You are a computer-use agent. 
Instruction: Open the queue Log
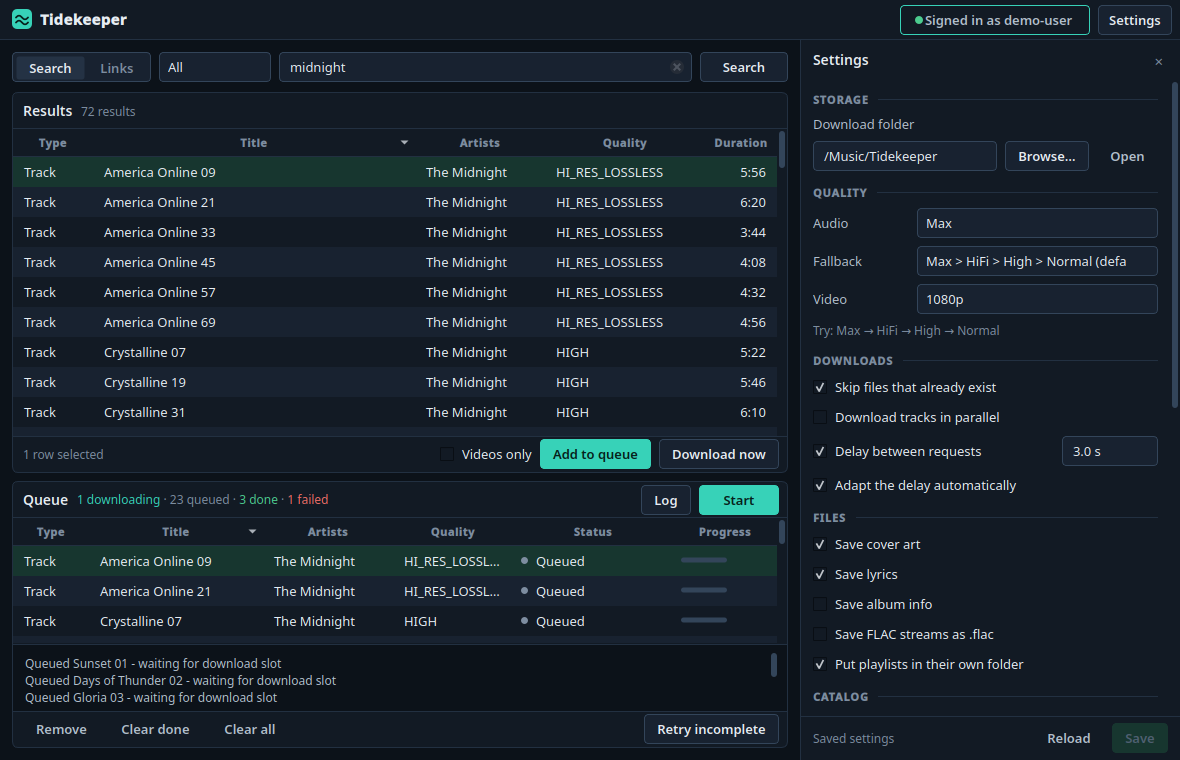(x=665, y=500)
